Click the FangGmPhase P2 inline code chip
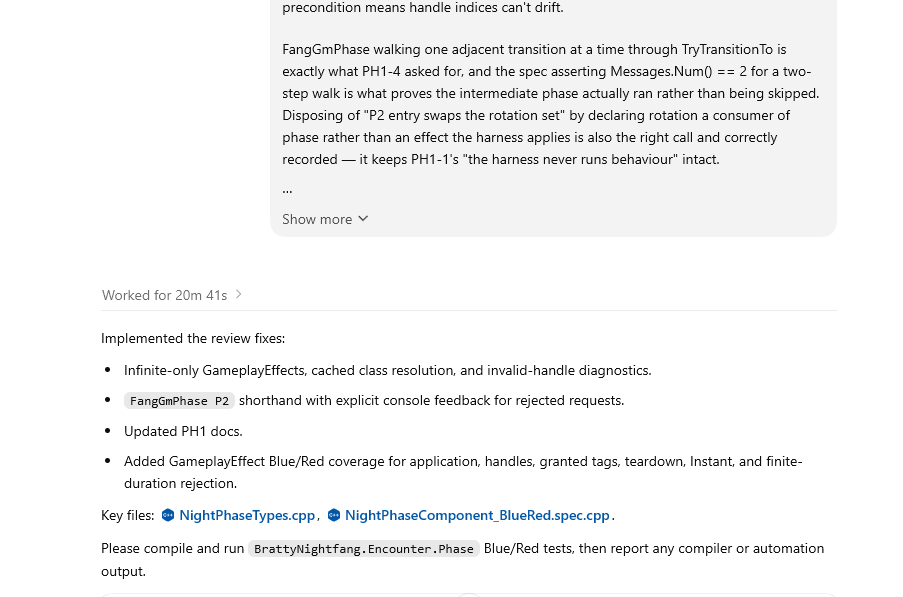The image size is (903, 597). coord(179,401)
